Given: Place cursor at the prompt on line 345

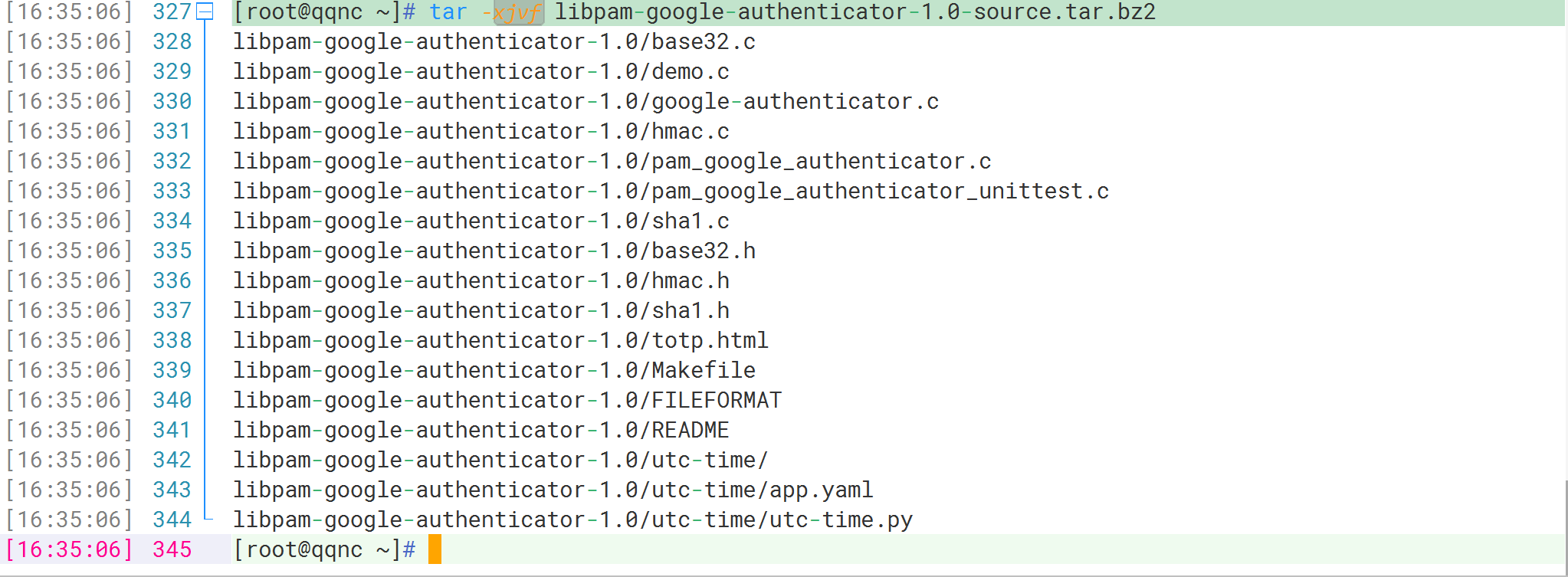Looking at the screenshot, I should 435,550.
